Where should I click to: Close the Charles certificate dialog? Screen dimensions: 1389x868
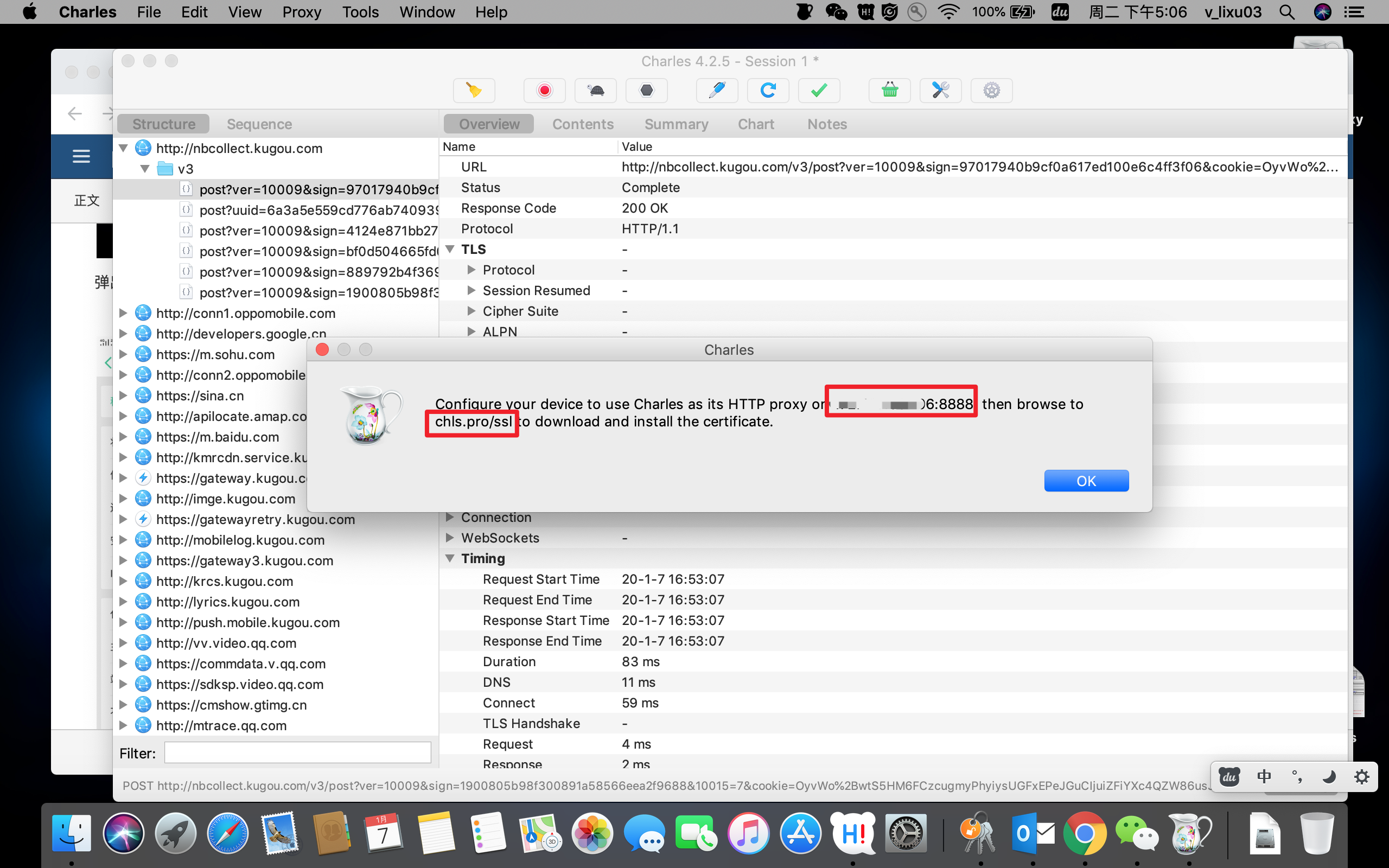click(x=323, y=349)
